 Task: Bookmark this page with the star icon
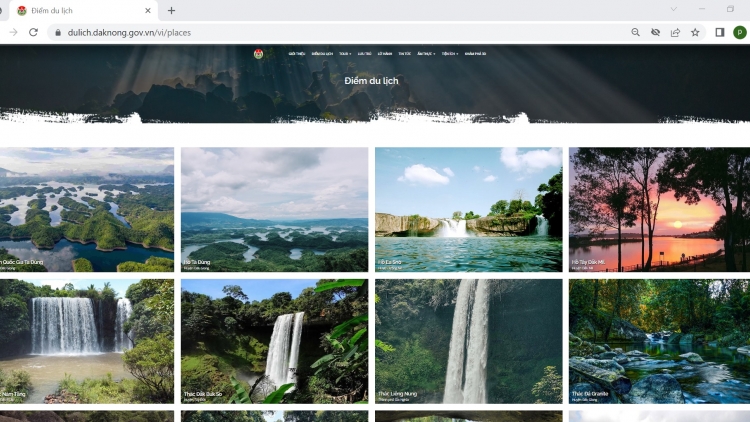(x=695, y=32)
